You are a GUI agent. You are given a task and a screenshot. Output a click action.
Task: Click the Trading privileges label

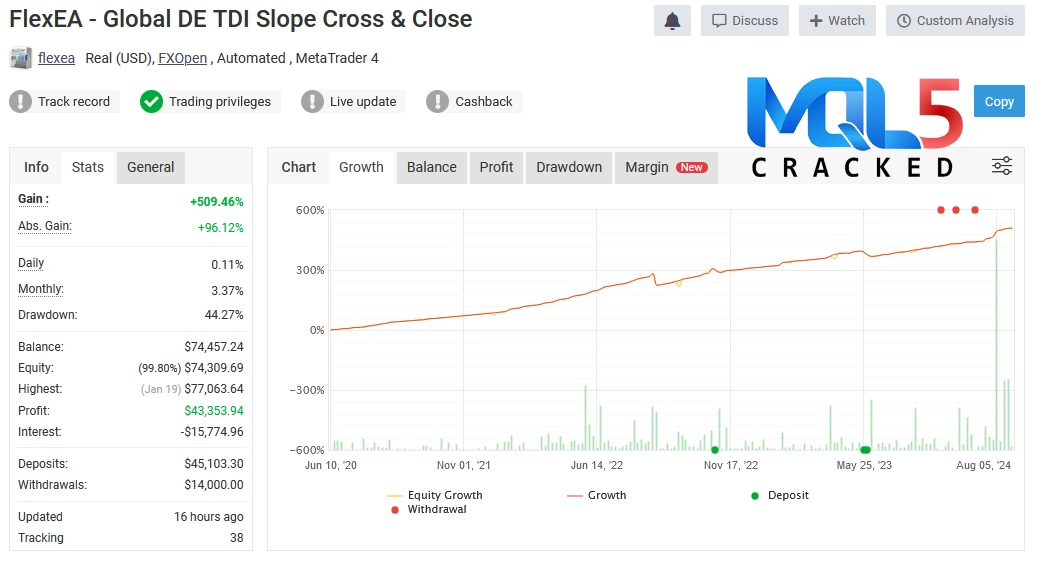tap(219, 101)
